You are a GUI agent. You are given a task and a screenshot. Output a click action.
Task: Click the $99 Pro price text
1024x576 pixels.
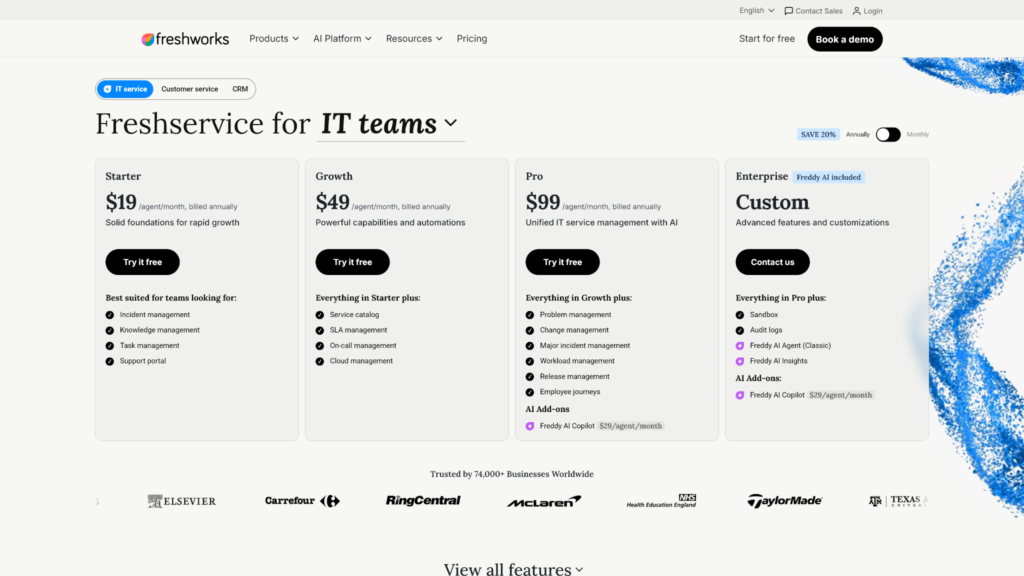(x=543, y=202)
